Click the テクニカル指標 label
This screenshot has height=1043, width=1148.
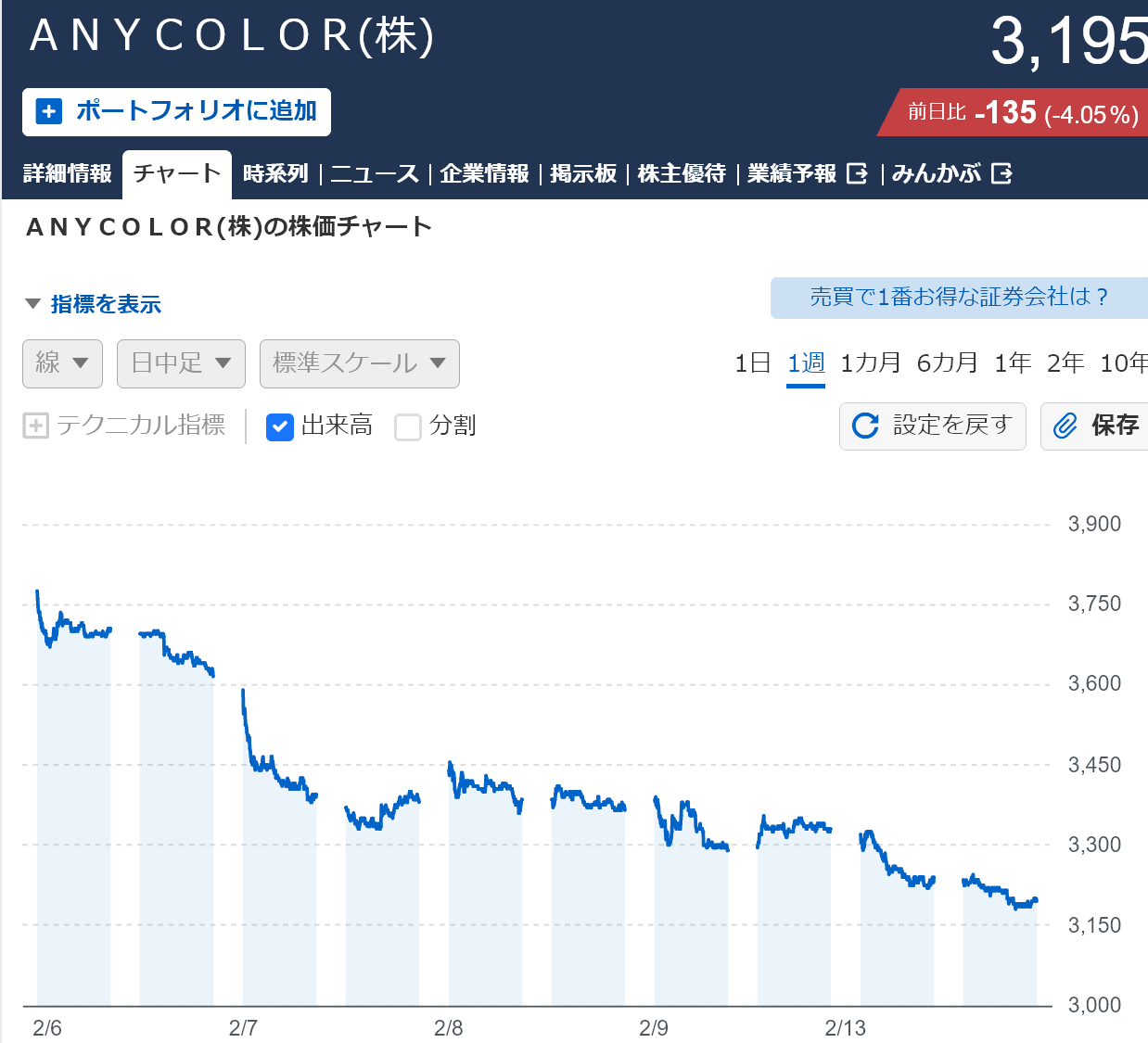[x=140, y=426]
